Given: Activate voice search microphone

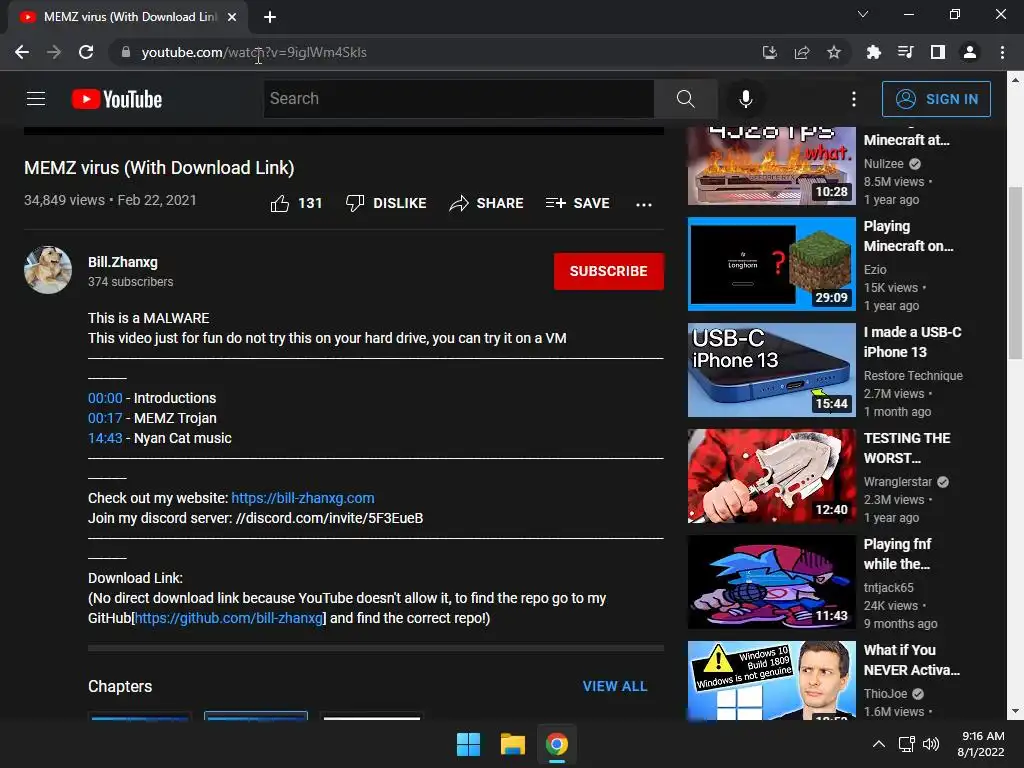Looking at the screenshot, I should click(x=745, y=99).
